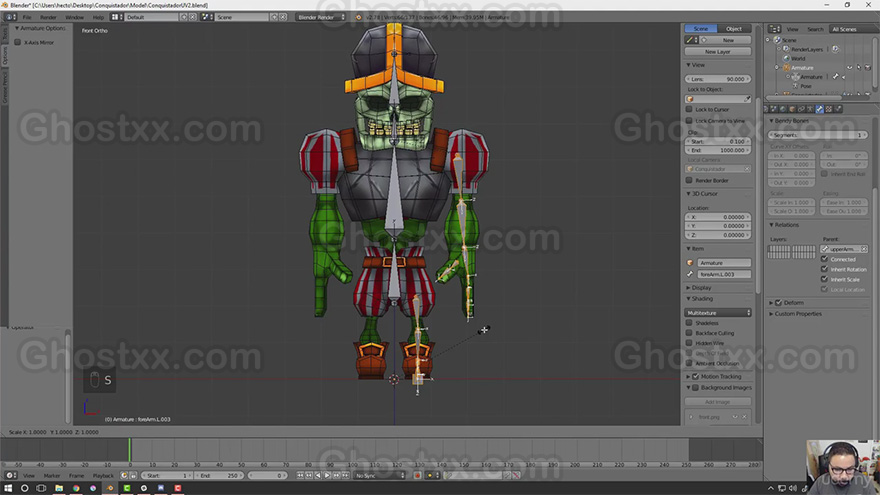Open the Window menu
Screen dimensions: 880x495
point(74,17)
